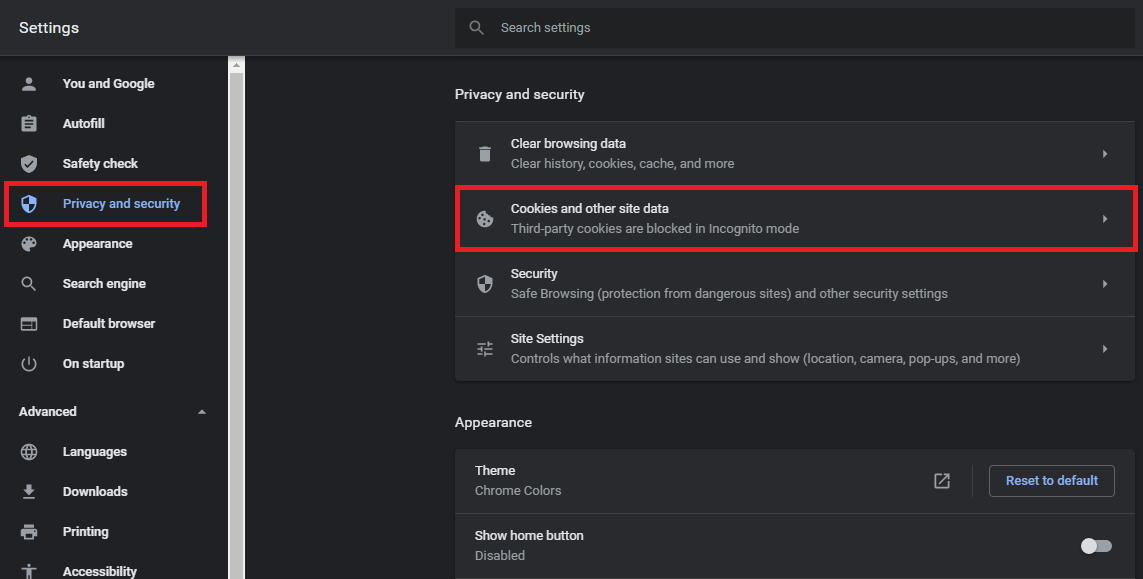Select the Appearance palette icon
The width and height of the screenshot is (1143, 579).
coord(29,243)
